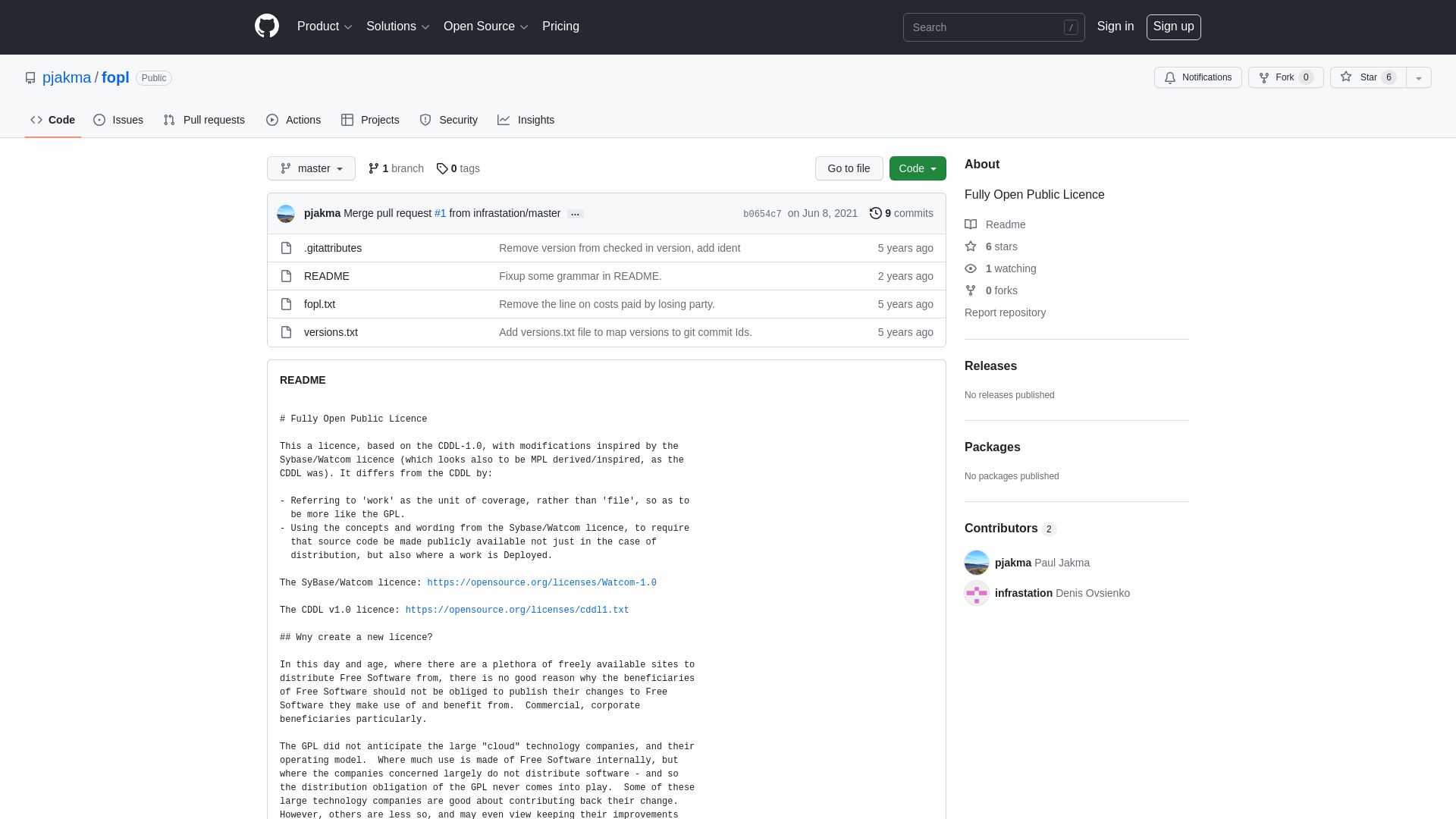This screenshot has width=1456, height=819.
Task: Open the star lists dropdown arrow
Action: tap(1418, 77)
